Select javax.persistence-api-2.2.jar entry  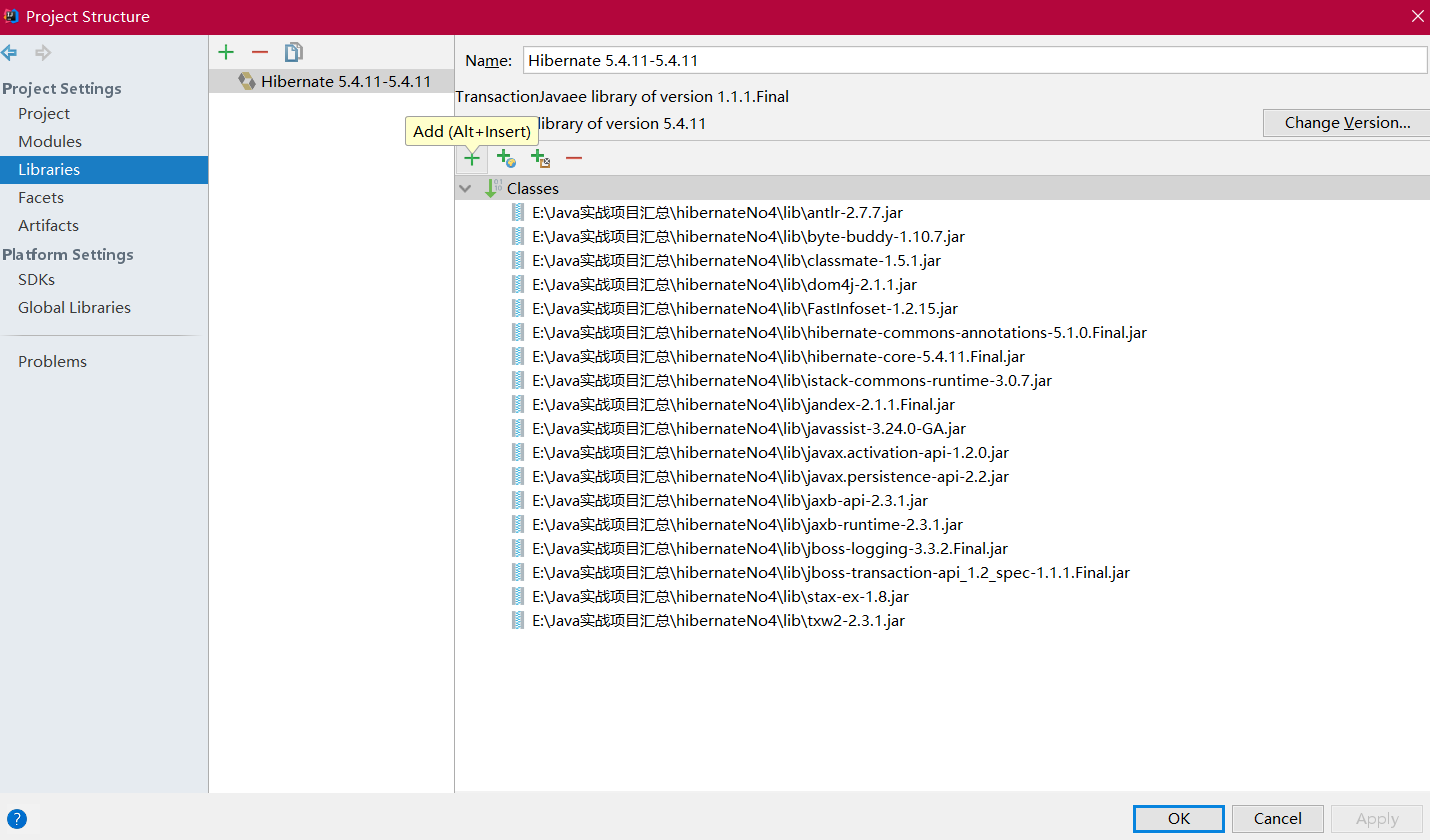770,476
